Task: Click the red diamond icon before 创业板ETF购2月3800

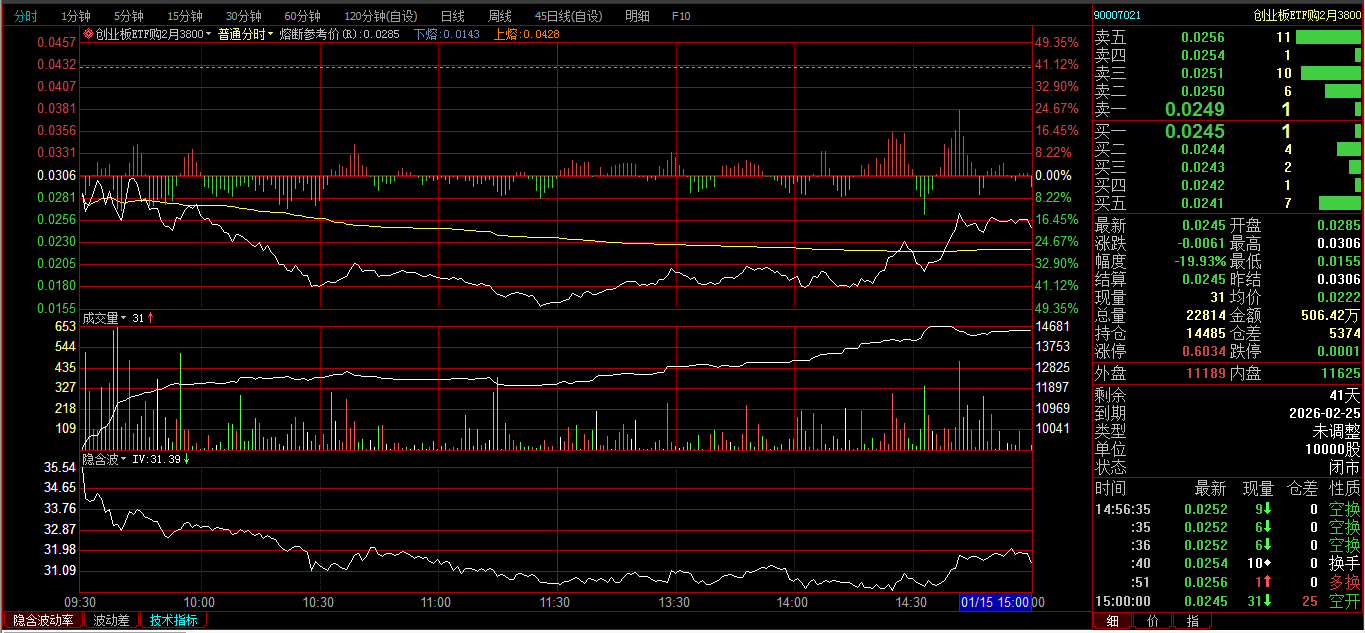Action: pos(89,34)
